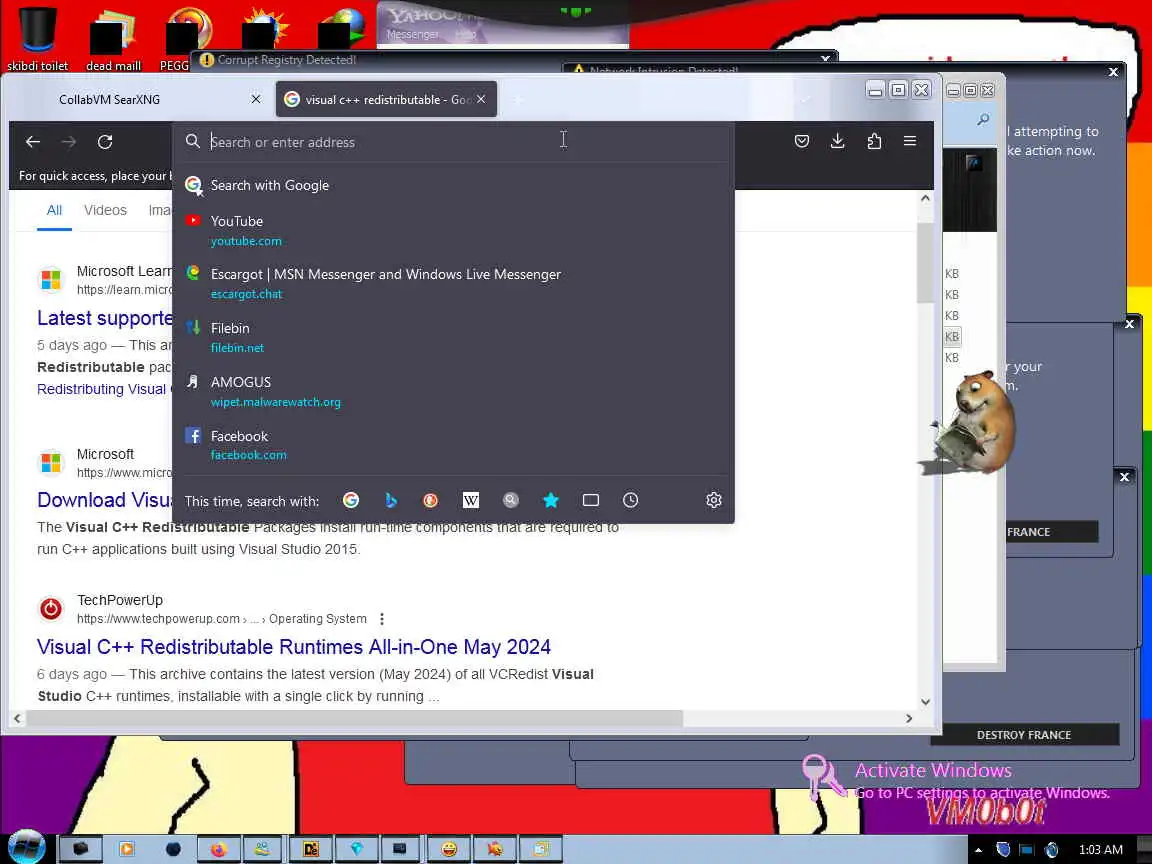The image size is (1152, 864).
Task: Search this time with Bing icon
Action: [391, 500]
